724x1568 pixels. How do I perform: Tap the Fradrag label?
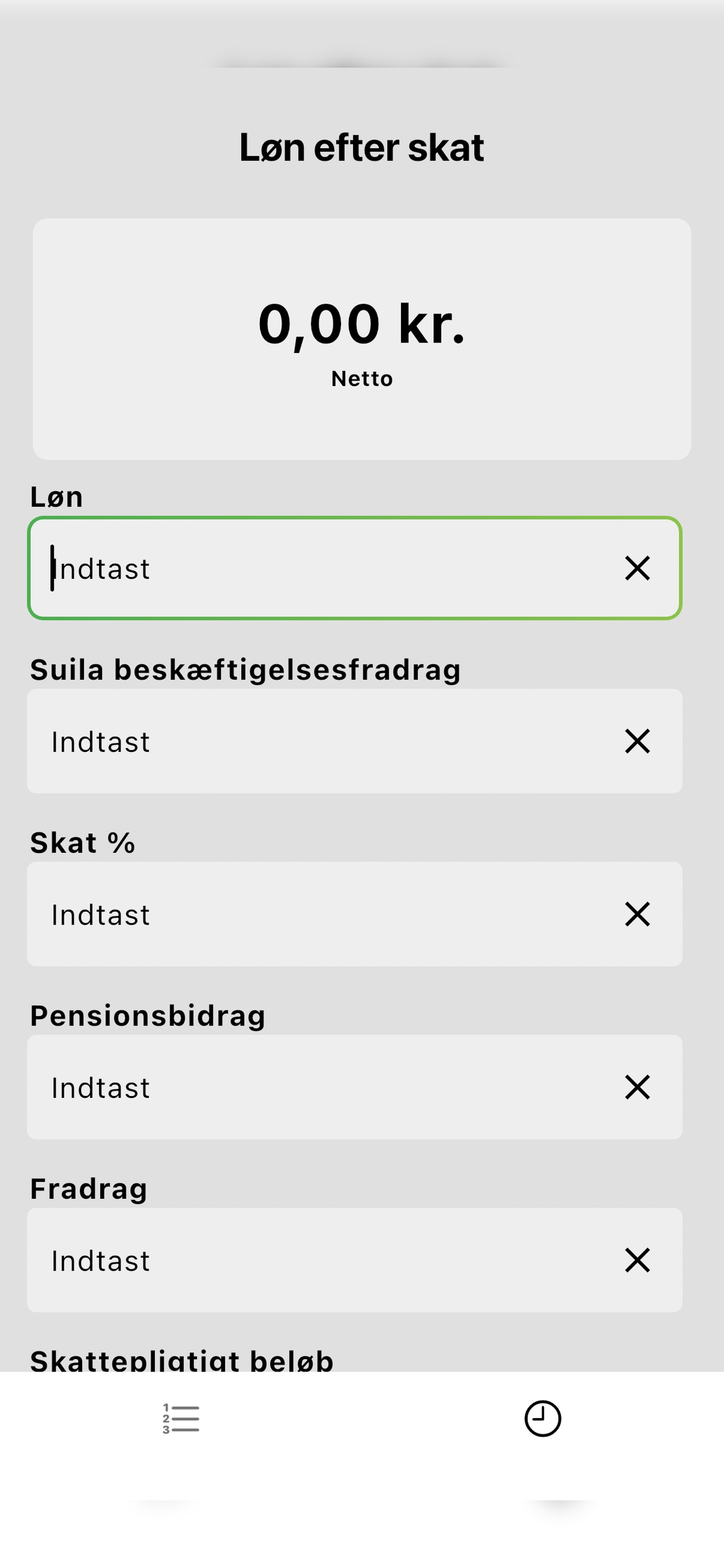[89, 1188]
